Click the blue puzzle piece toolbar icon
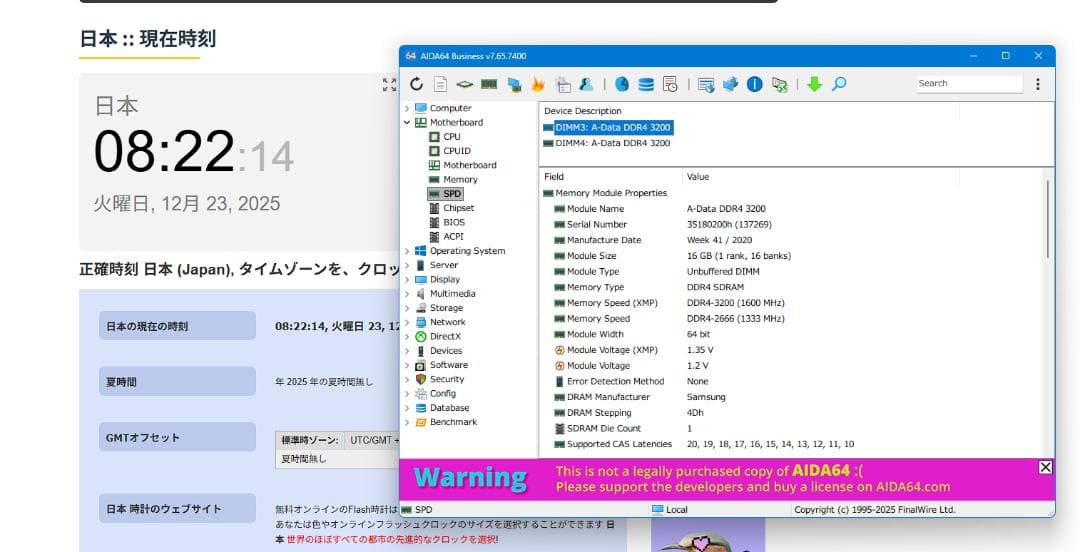The width and height of the screenshot is (1080, 552). (730, 84)
